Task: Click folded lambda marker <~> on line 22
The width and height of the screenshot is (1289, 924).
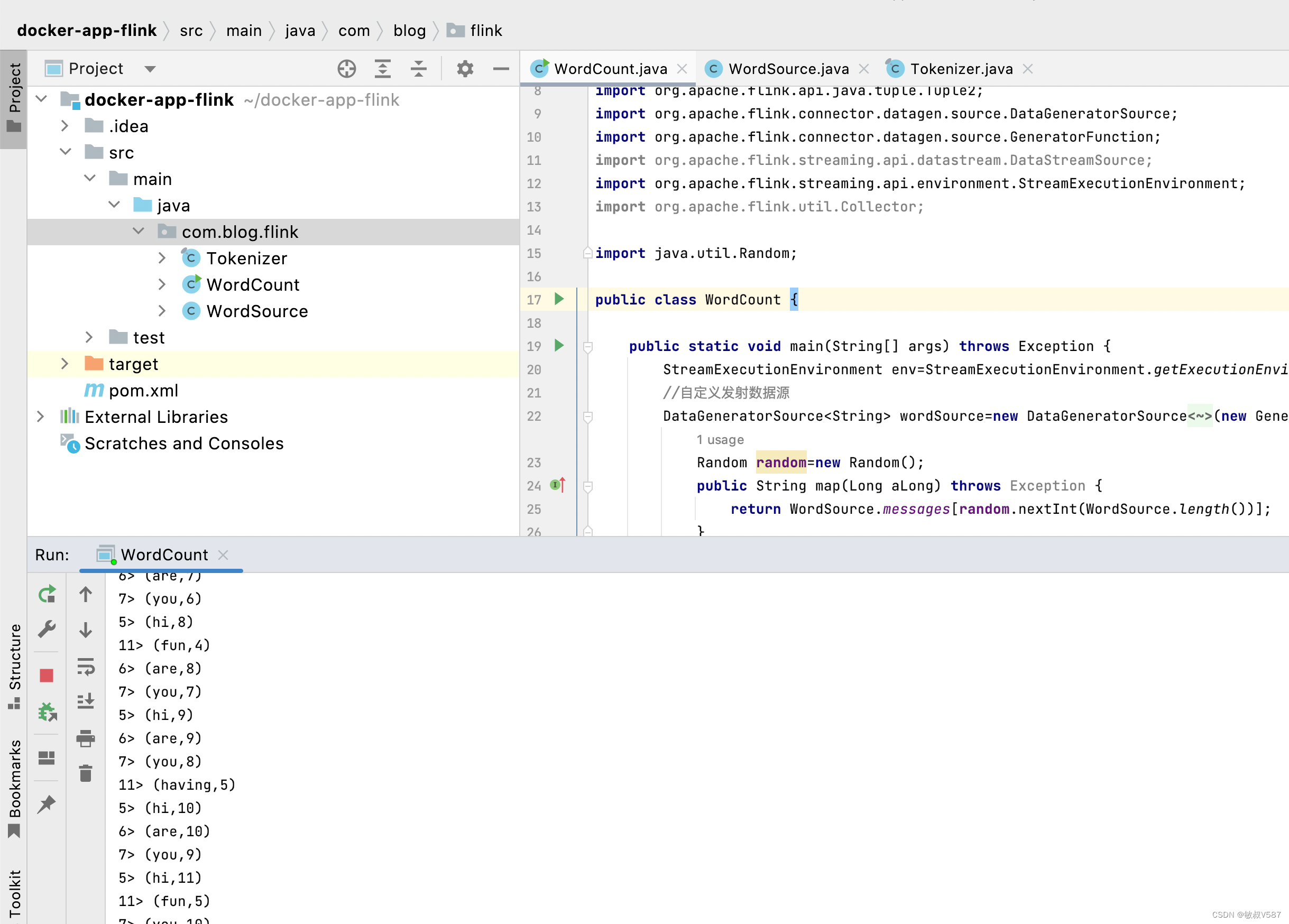Action: [x=1200, y=416]
